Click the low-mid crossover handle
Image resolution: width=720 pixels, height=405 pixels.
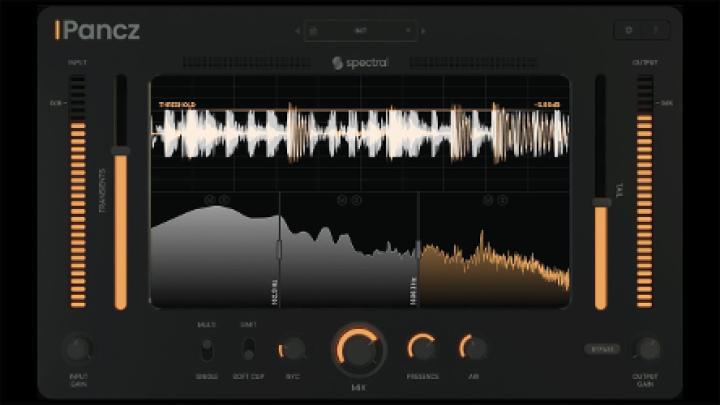point(279,249)
